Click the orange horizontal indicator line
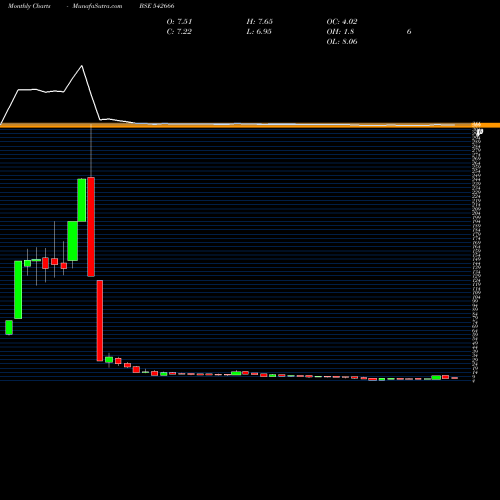Screen dimensions: 500x500 250,125
